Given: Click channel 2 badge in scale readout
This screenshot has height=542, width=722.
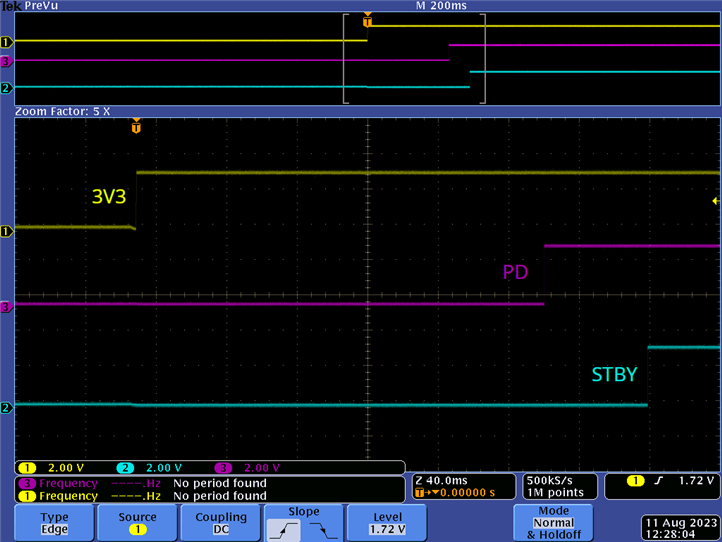Looking at the screenshot, I should (x=125, y=468).
